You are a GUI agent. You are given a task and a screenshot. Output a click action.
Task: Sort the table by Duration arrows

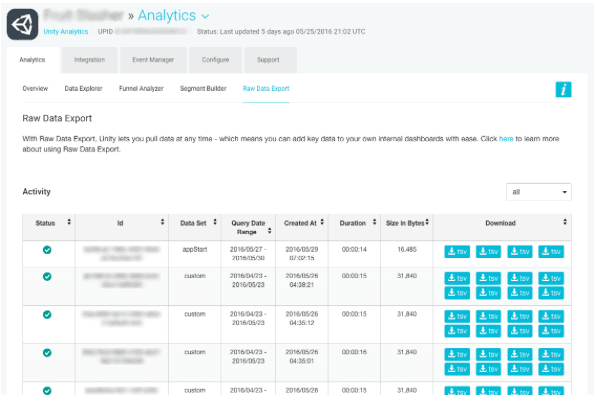(x=375, y=222)
